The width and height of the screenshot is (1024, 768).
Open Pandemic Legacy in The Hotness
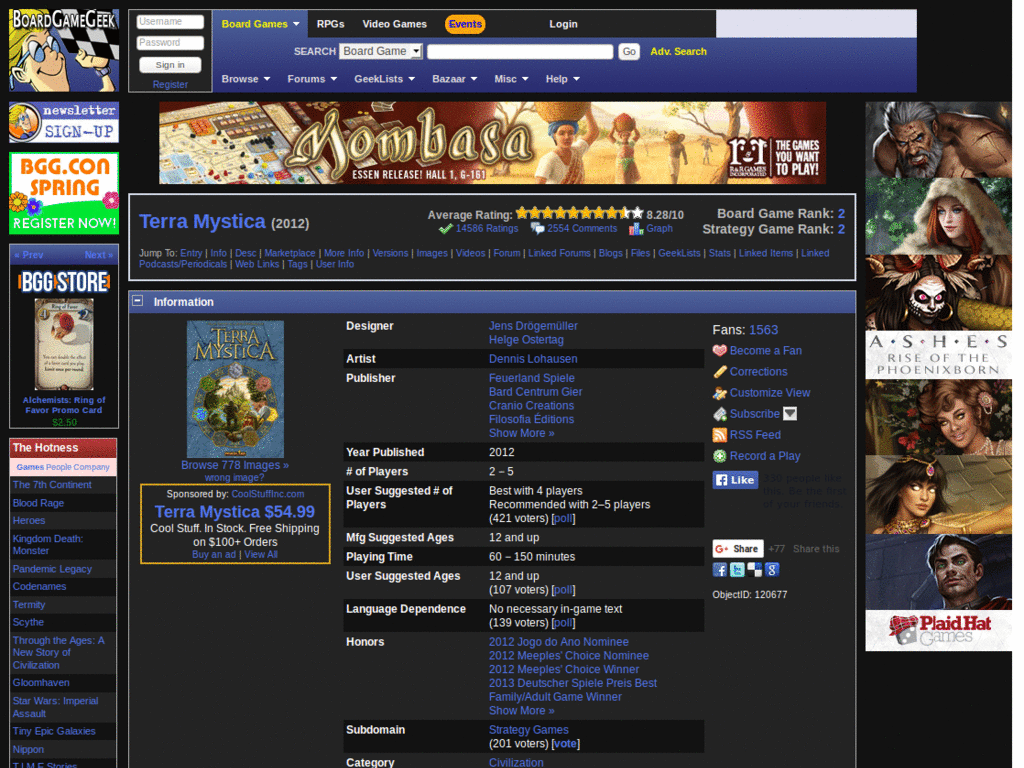52,569
